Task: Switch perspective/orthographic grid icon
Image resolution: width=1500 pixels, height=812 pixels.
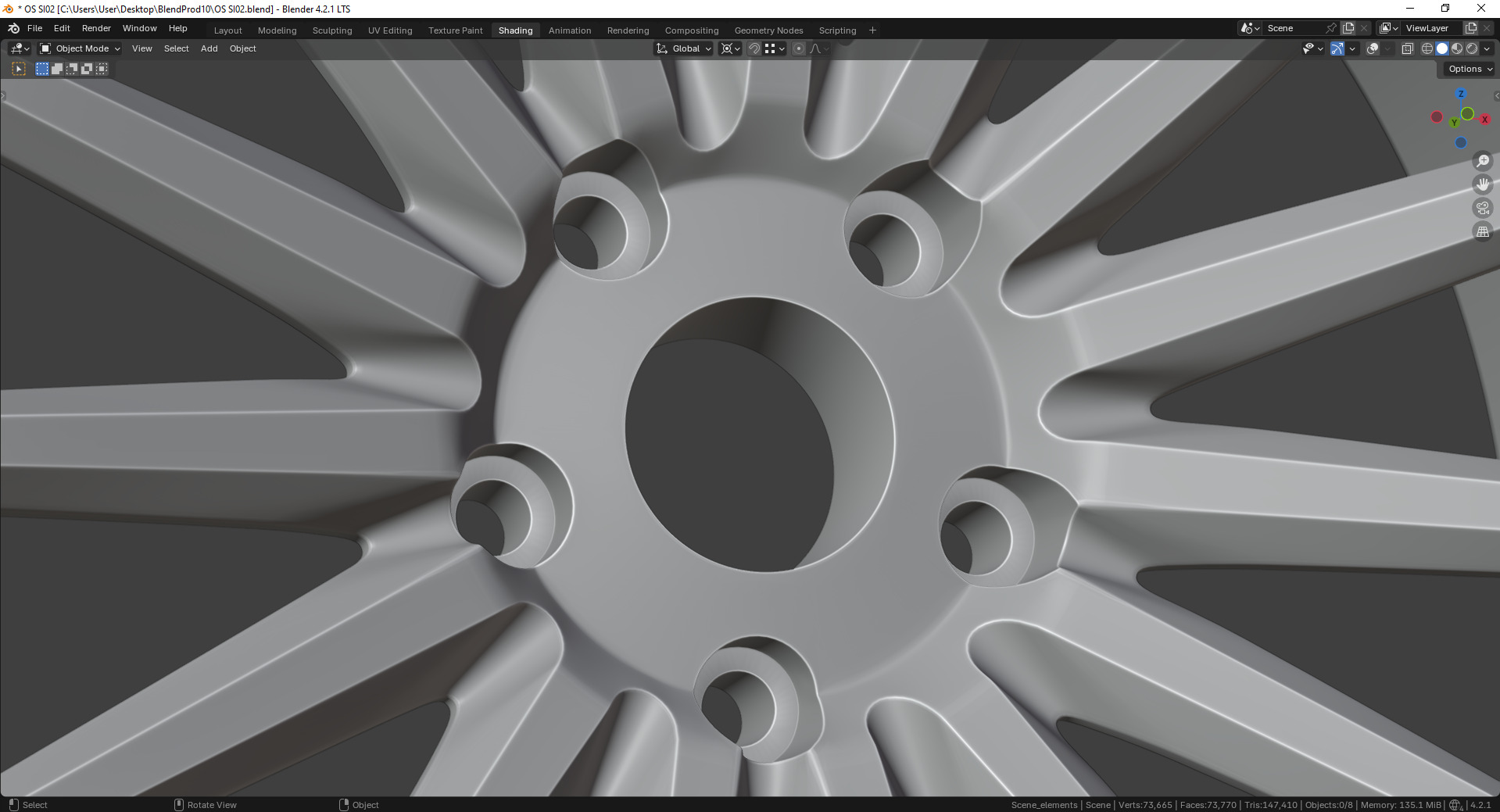Action: [1483, 231]
